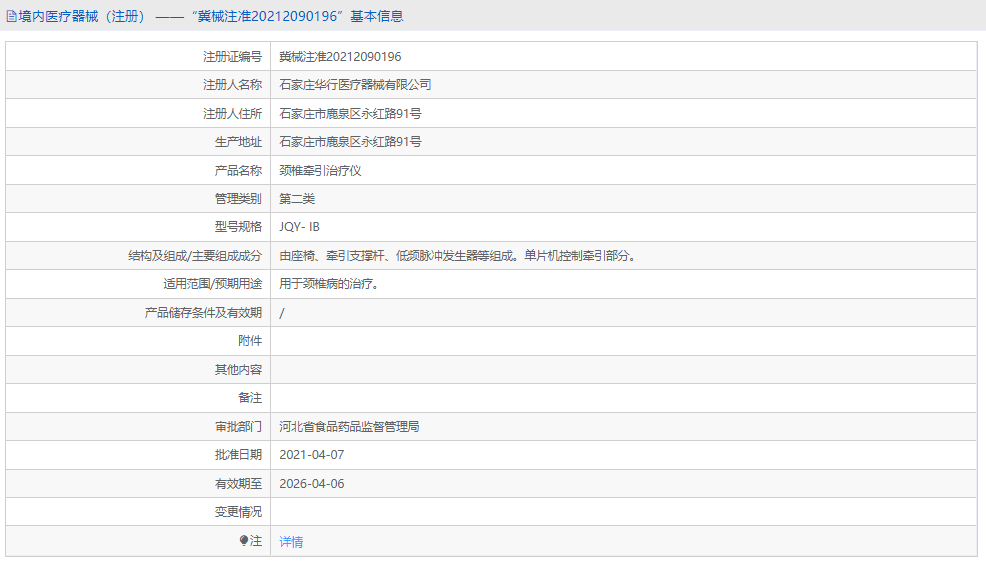Click the 生产地址 label
This screenshot has height=561, width=986.
click(238, 142)
